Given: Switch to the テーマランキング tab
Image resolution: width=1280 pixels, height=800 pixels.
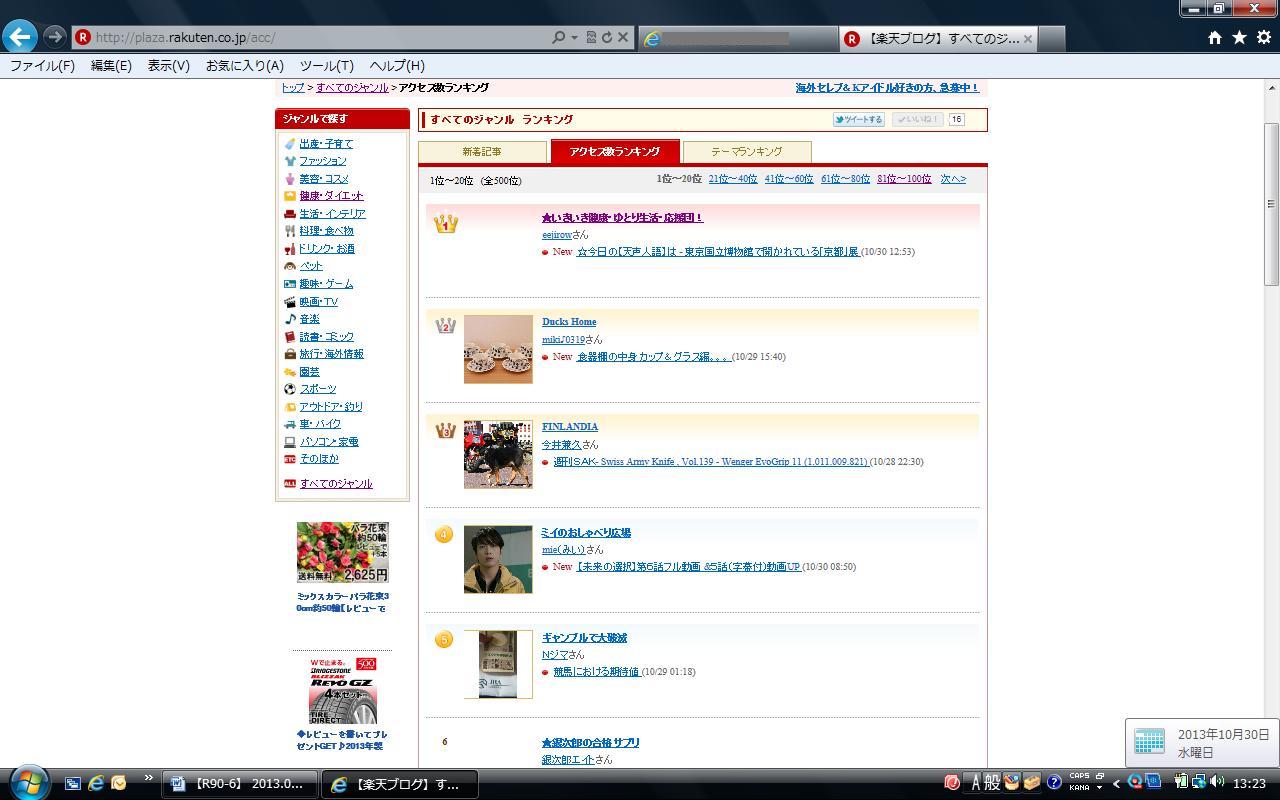Looking at the screenshot, I should point(746,152).
